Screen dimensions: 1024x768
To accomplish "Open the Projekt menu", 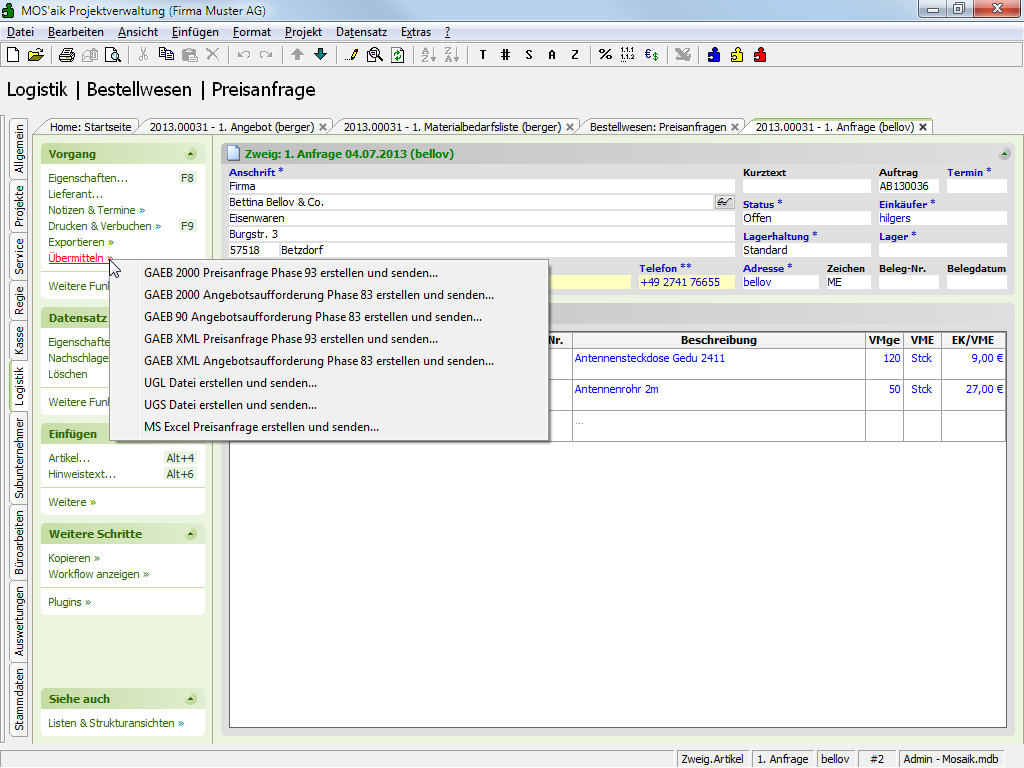I will tap(303, 32).
